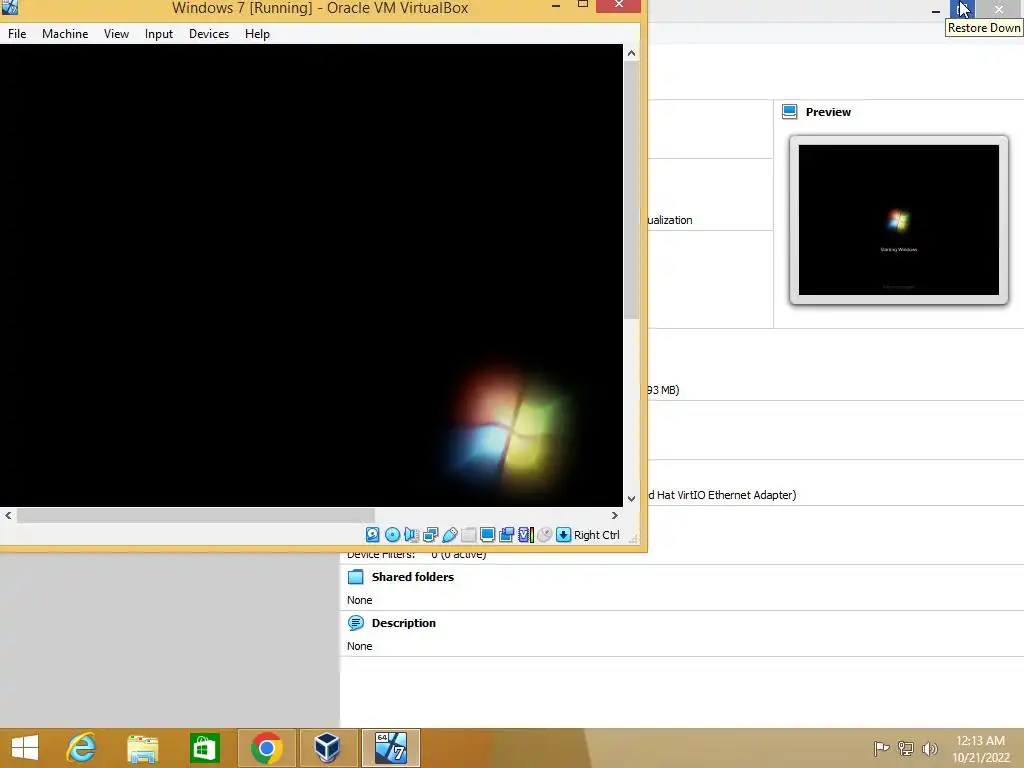This screenshot has height=768, width=1024.
Task: Click the VM vertical scrollbar thumb
Action: [x=632, y=190]
